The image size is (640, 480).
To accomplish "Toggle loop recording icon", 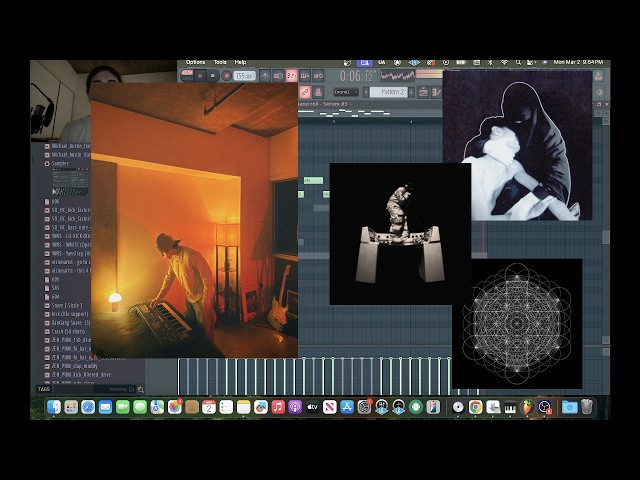I will [318, 76].
